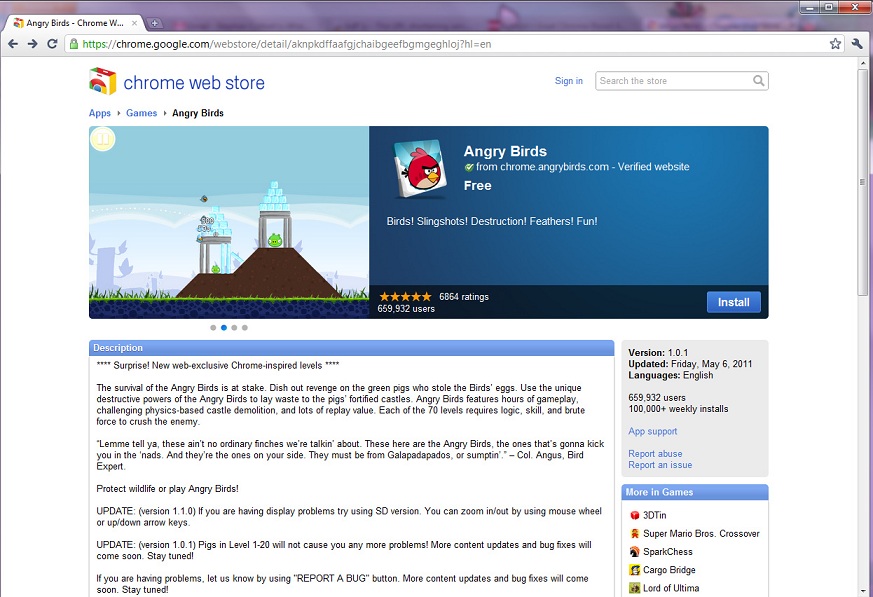
Task: Click the Sign in link
Action: (568, 81)
